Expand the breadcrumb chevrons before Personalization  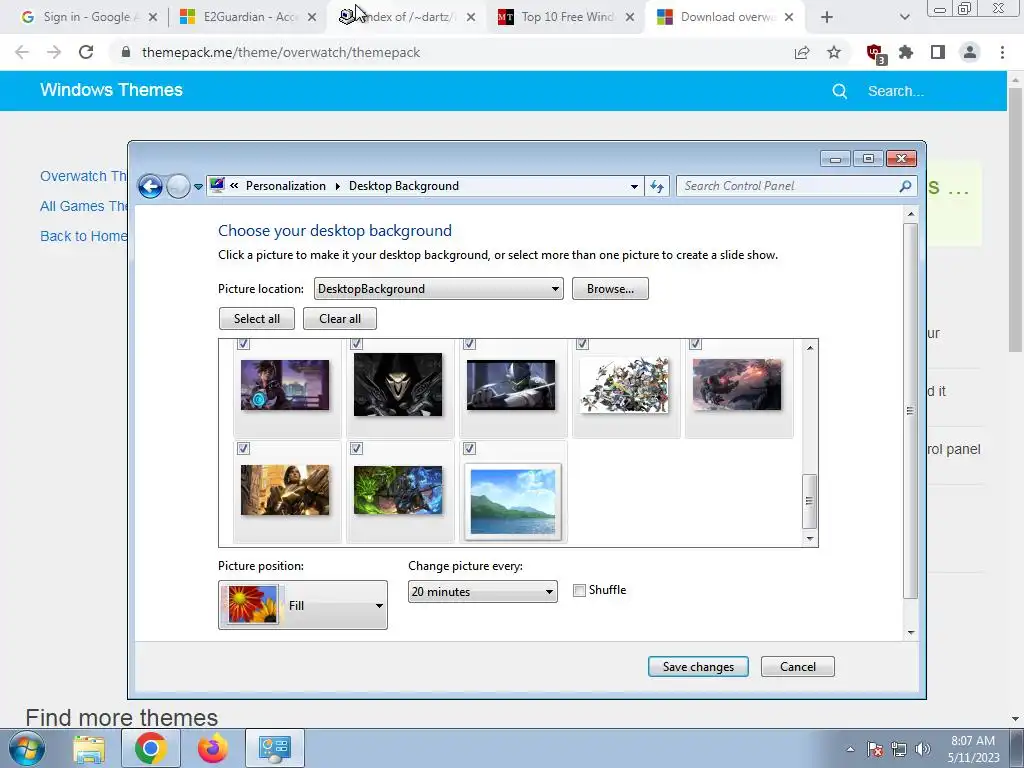pos(234,186)
